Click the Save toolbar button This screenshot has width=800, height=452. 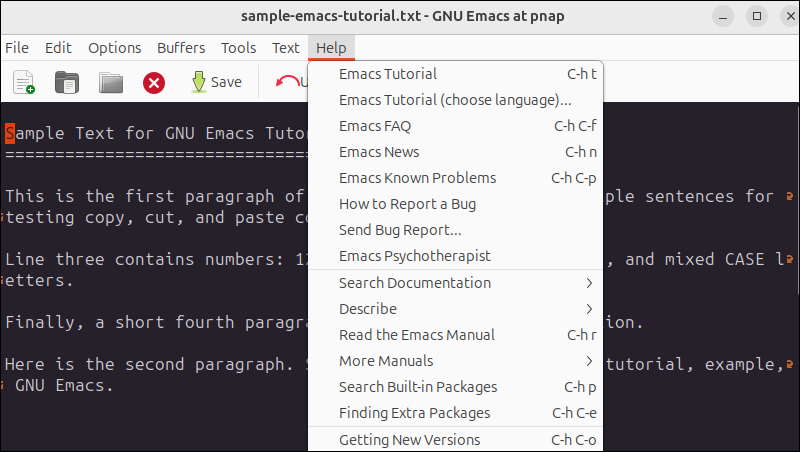214,82
